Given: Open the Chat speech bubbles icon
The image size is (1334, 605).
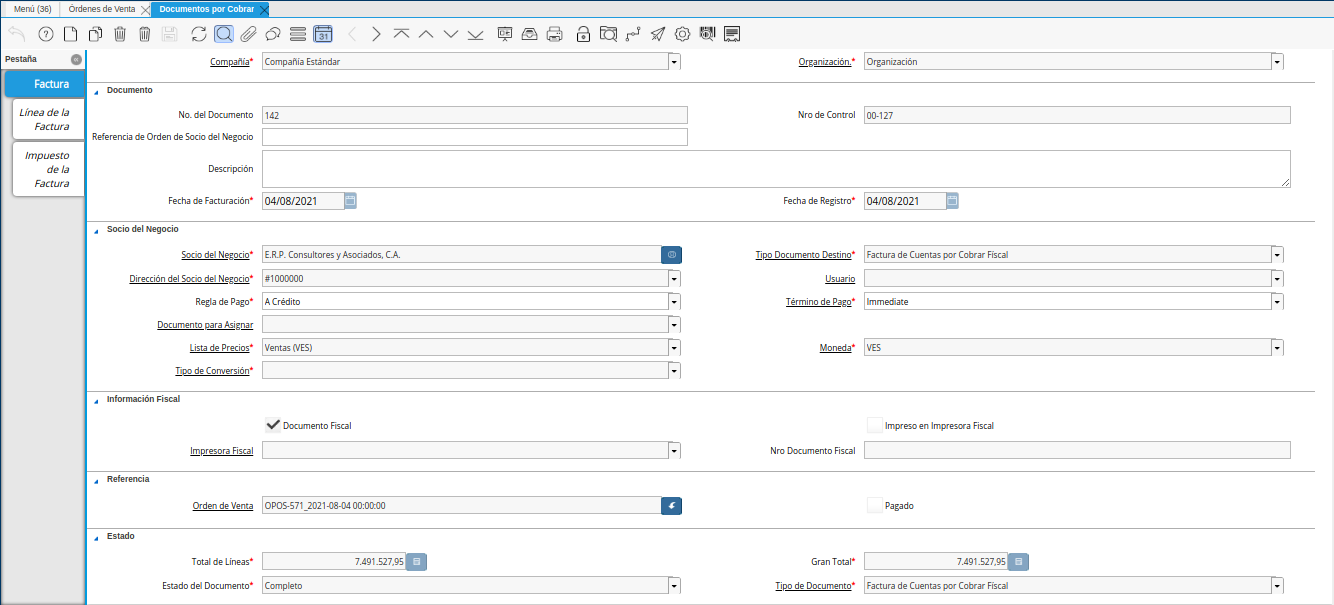Looking at the screenshot, I should (x=272, y=34).
